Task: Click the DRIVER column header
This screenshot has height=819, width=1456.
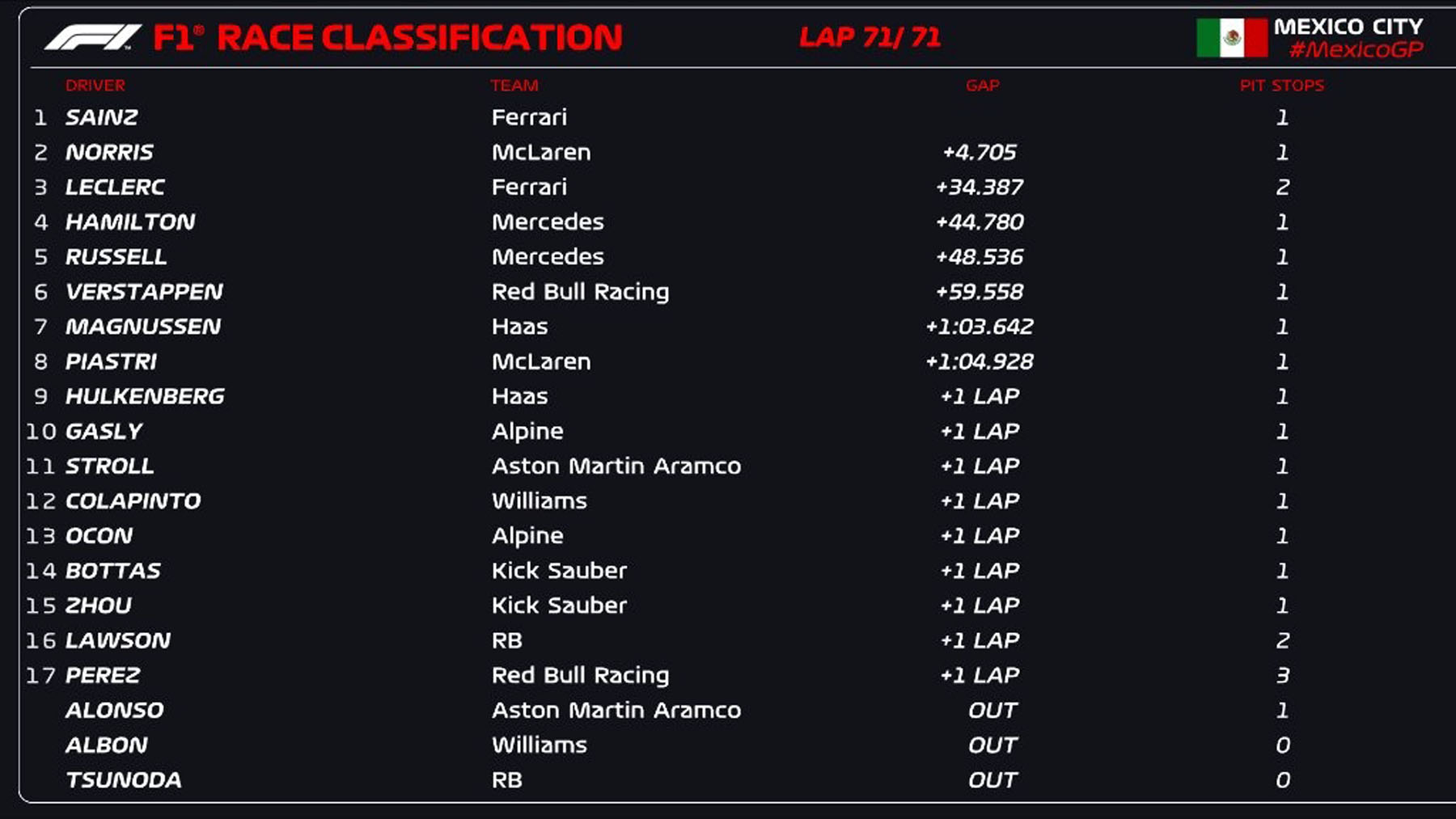Action: pyautogui.click(x=95, y=85)
